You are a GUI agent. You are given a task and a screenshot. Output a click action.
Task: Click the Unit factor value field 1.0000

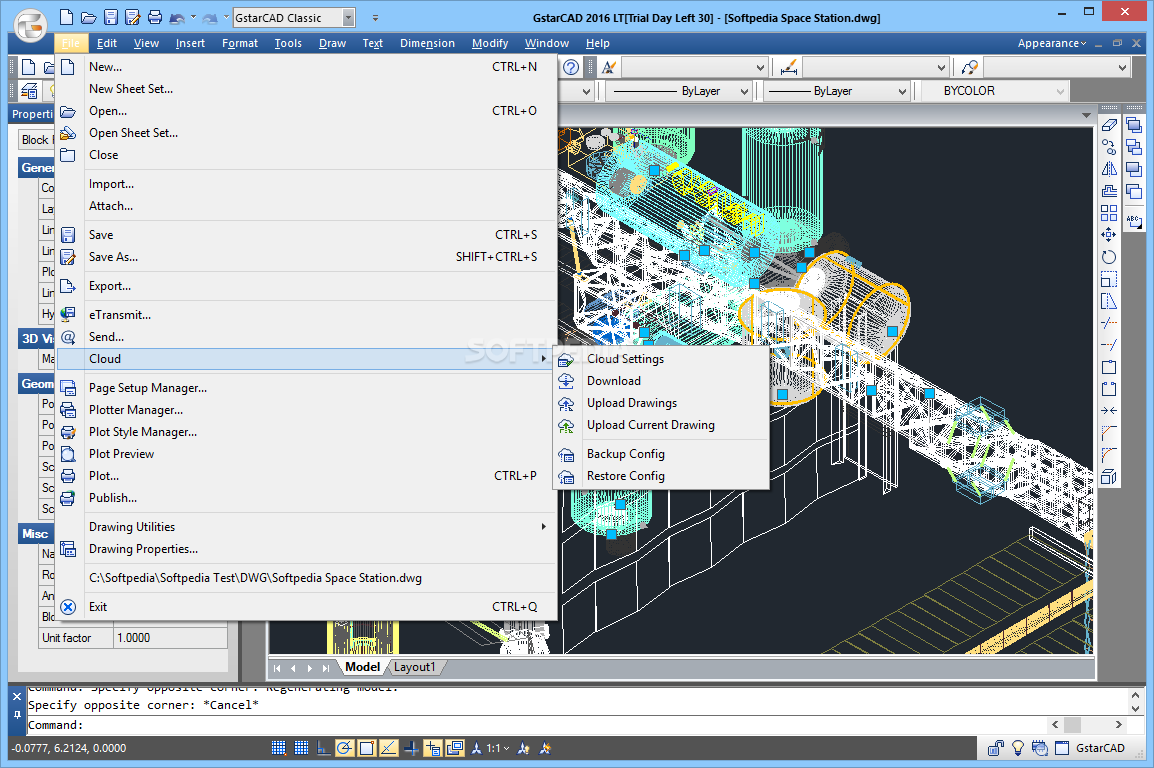[x=170, y=638]
